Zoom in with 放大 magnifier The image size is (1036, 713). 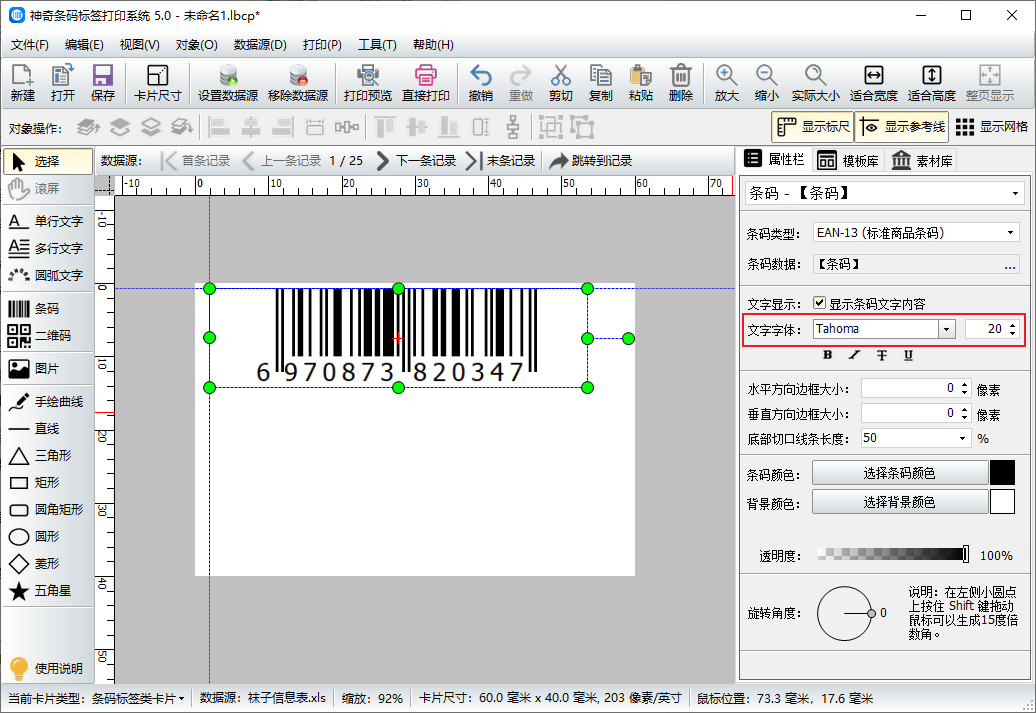click(x=726, y=83)
